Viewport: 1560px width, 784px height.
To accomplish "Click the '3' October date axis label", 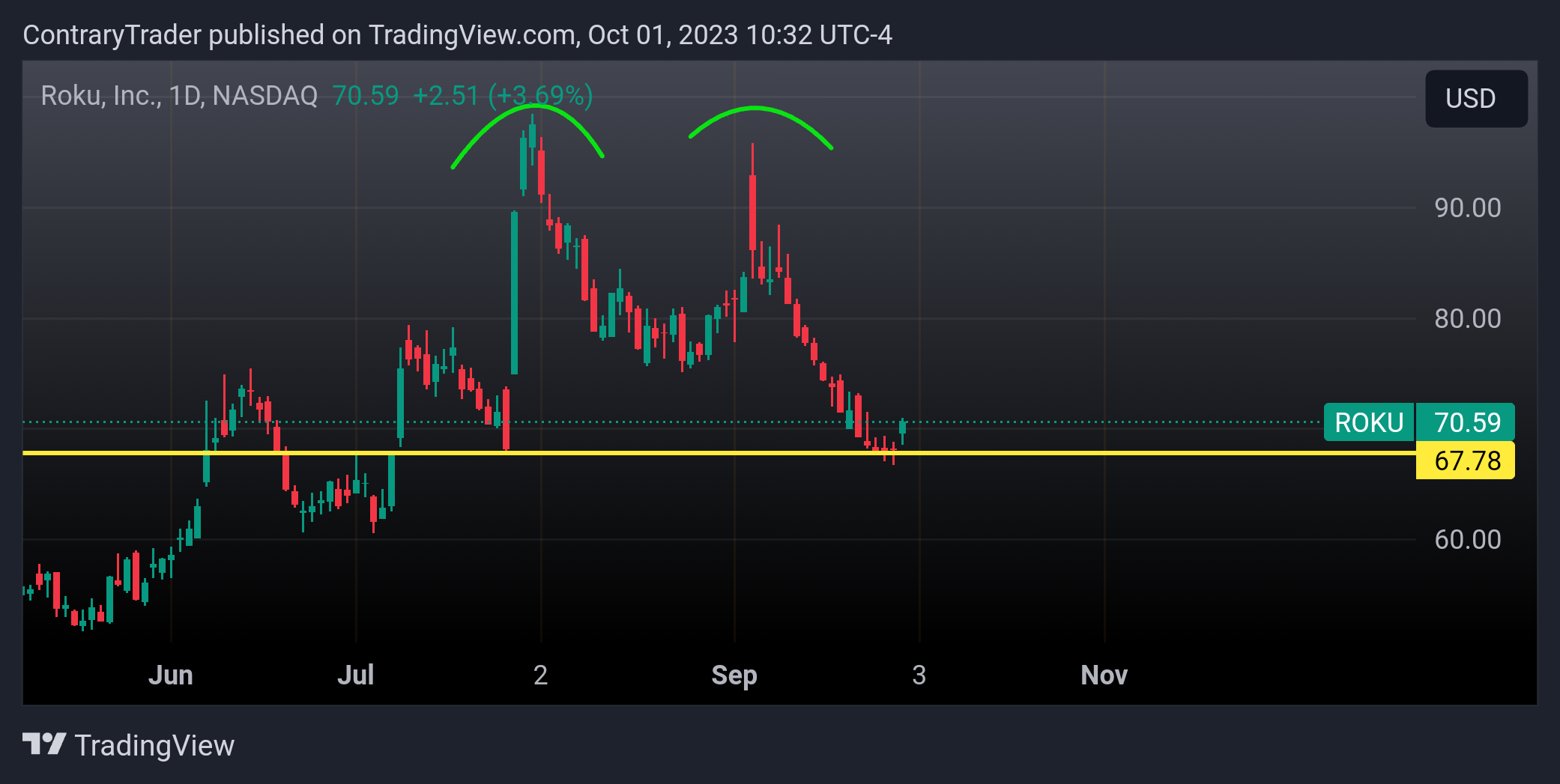I will point(919,675).
